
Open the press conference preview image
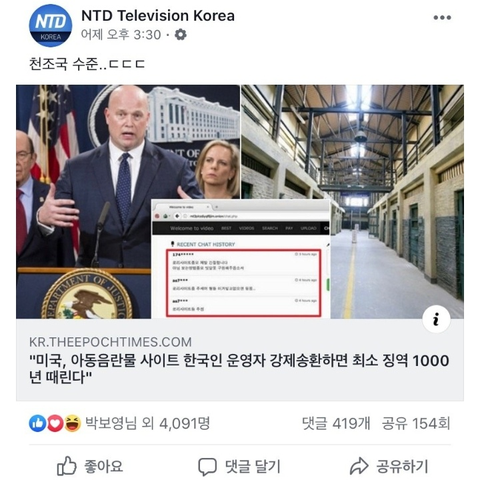pos(128,202)
